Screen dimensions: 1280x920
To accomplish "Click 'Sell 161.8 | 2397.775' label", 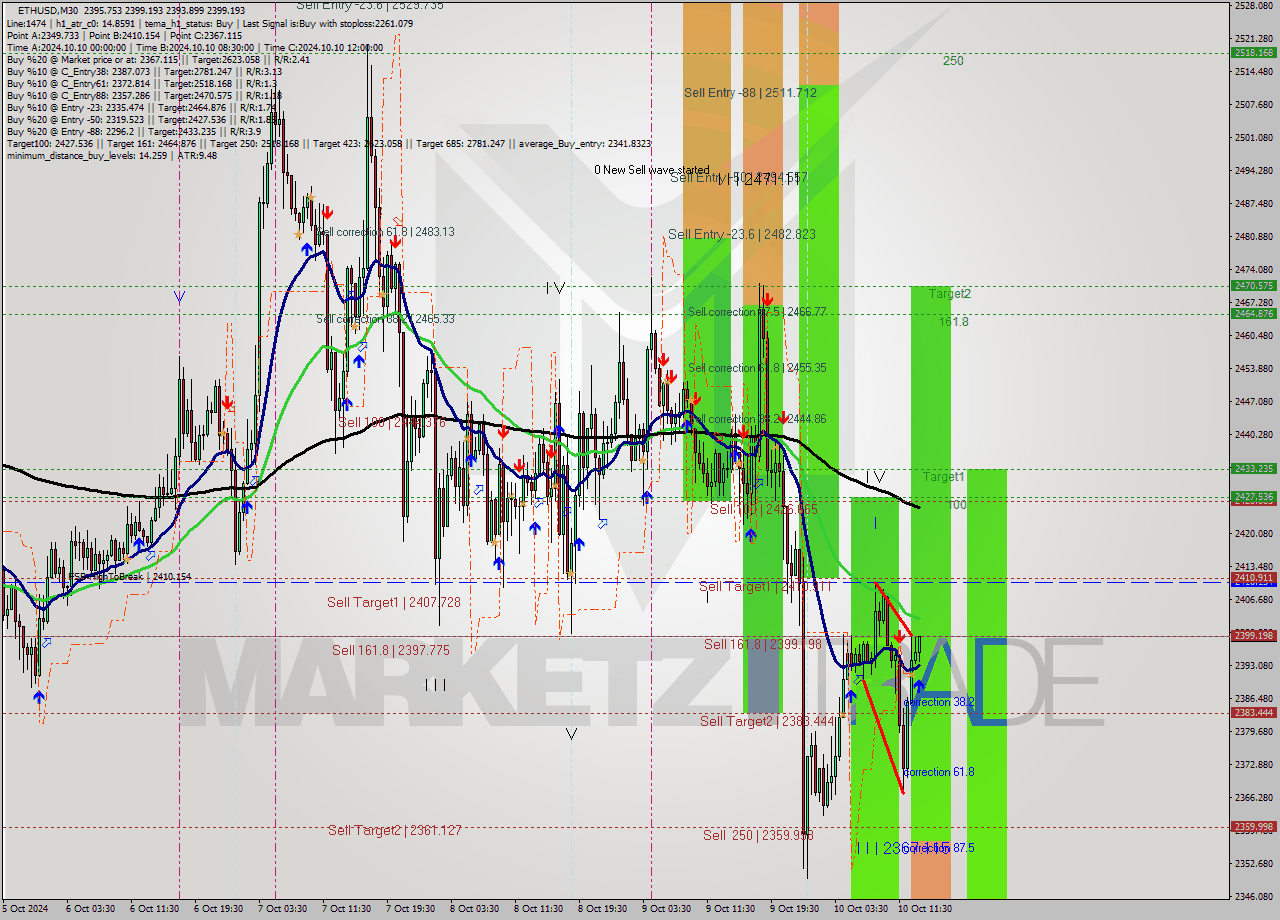I will point(391,650).
